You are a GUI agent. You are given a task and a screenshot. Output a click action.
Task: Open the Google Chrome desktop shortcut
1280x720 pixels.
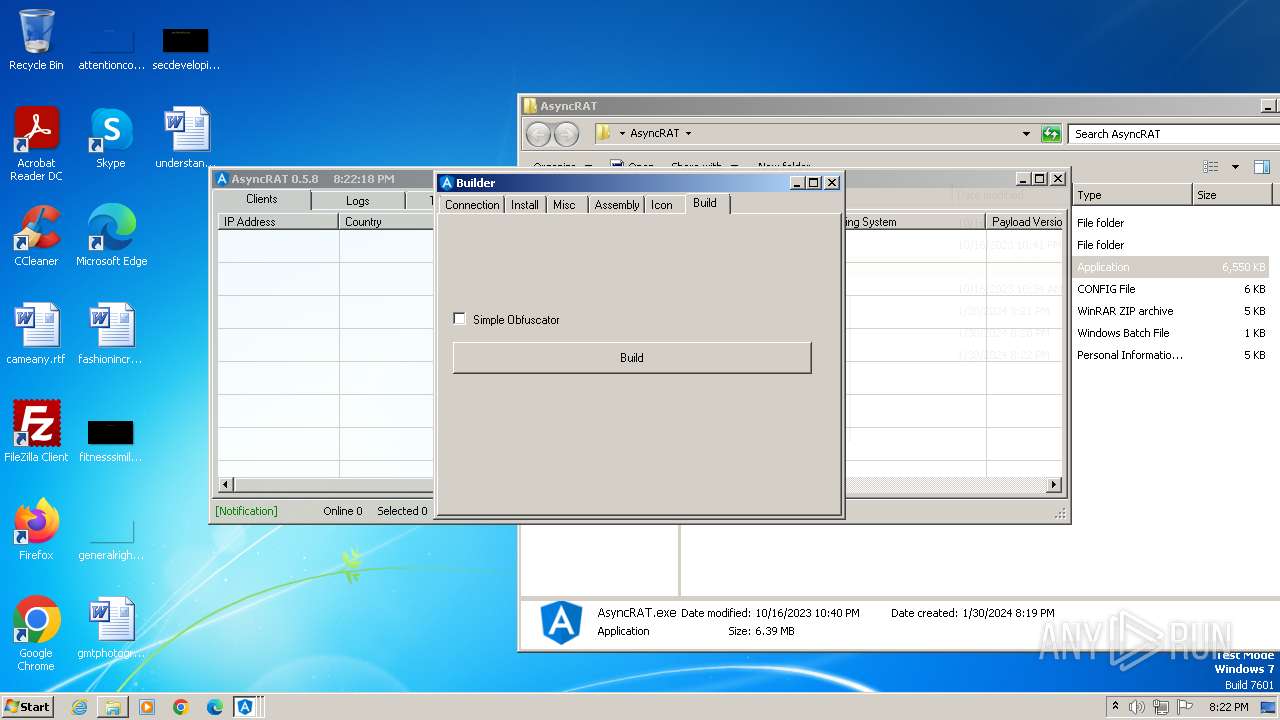click(36, 634)
